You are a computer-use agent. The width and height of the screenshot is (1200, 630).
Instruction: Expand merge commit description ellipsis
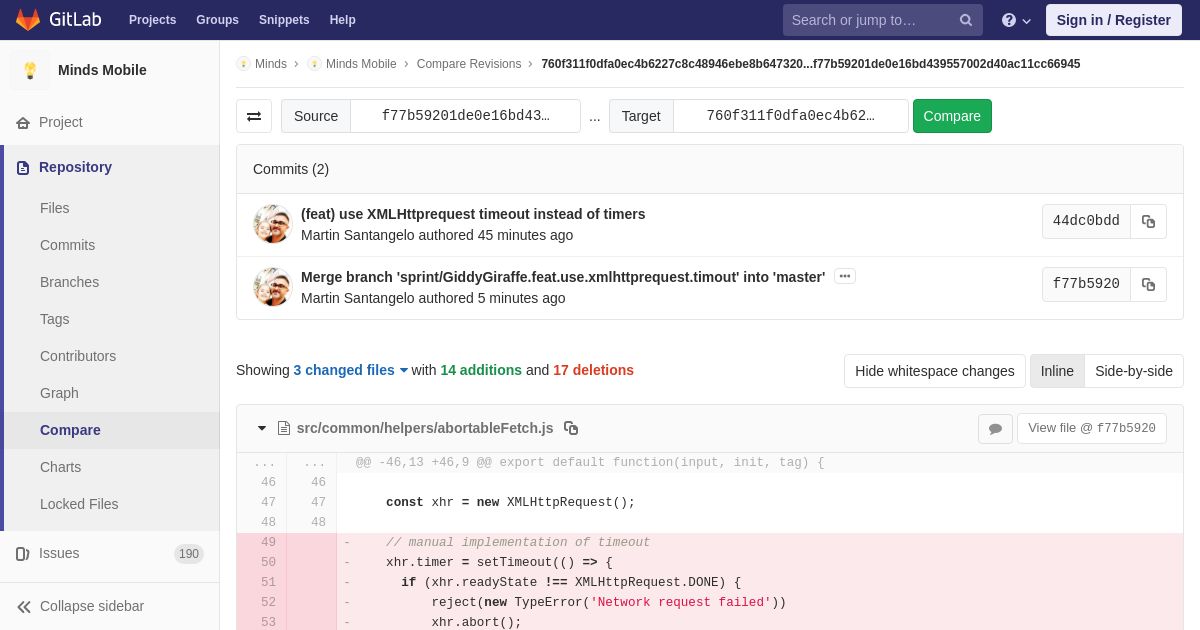coord(845,276)
